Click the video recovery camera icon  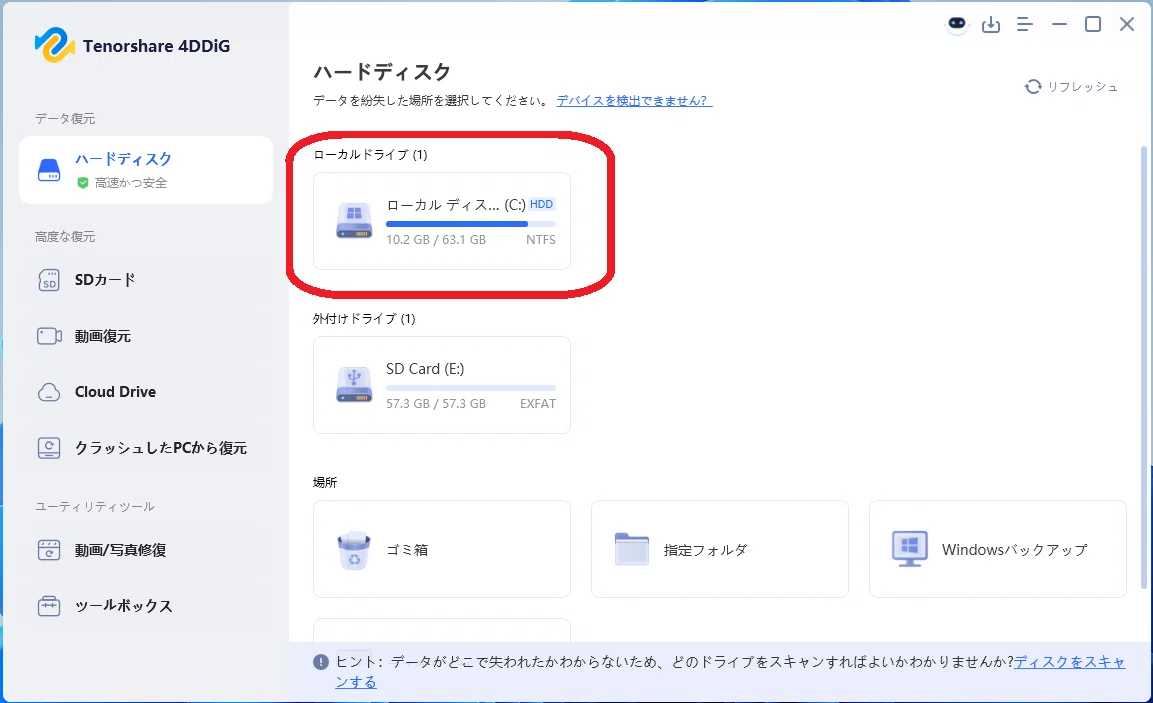(49, 336)
